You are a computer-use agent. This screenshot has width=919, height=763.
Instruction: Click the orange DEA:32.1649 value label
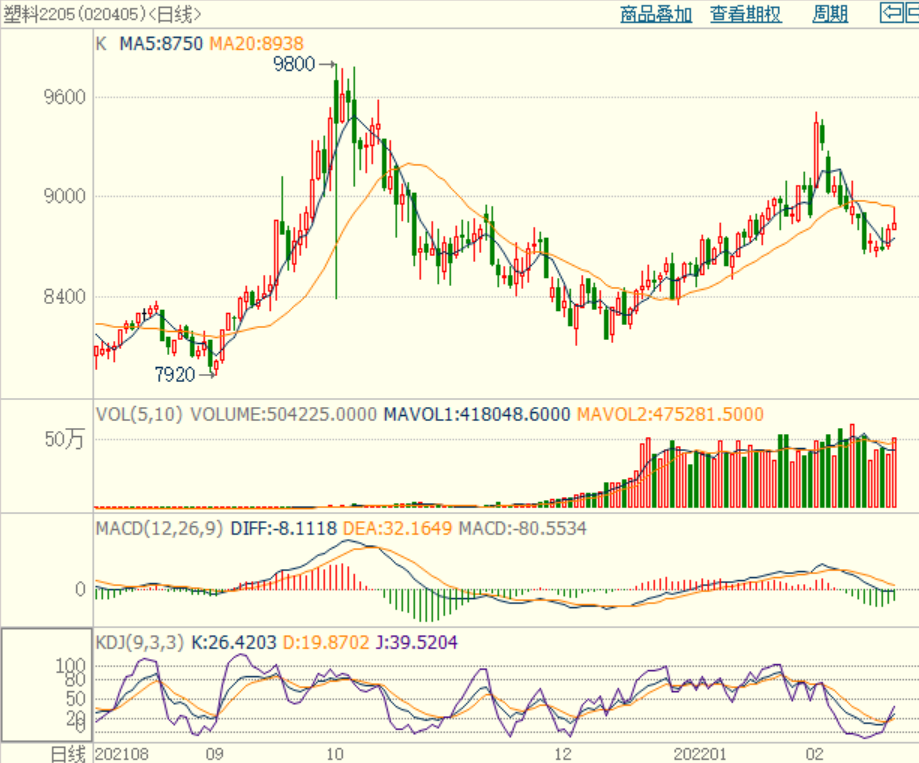coord(397,527)
